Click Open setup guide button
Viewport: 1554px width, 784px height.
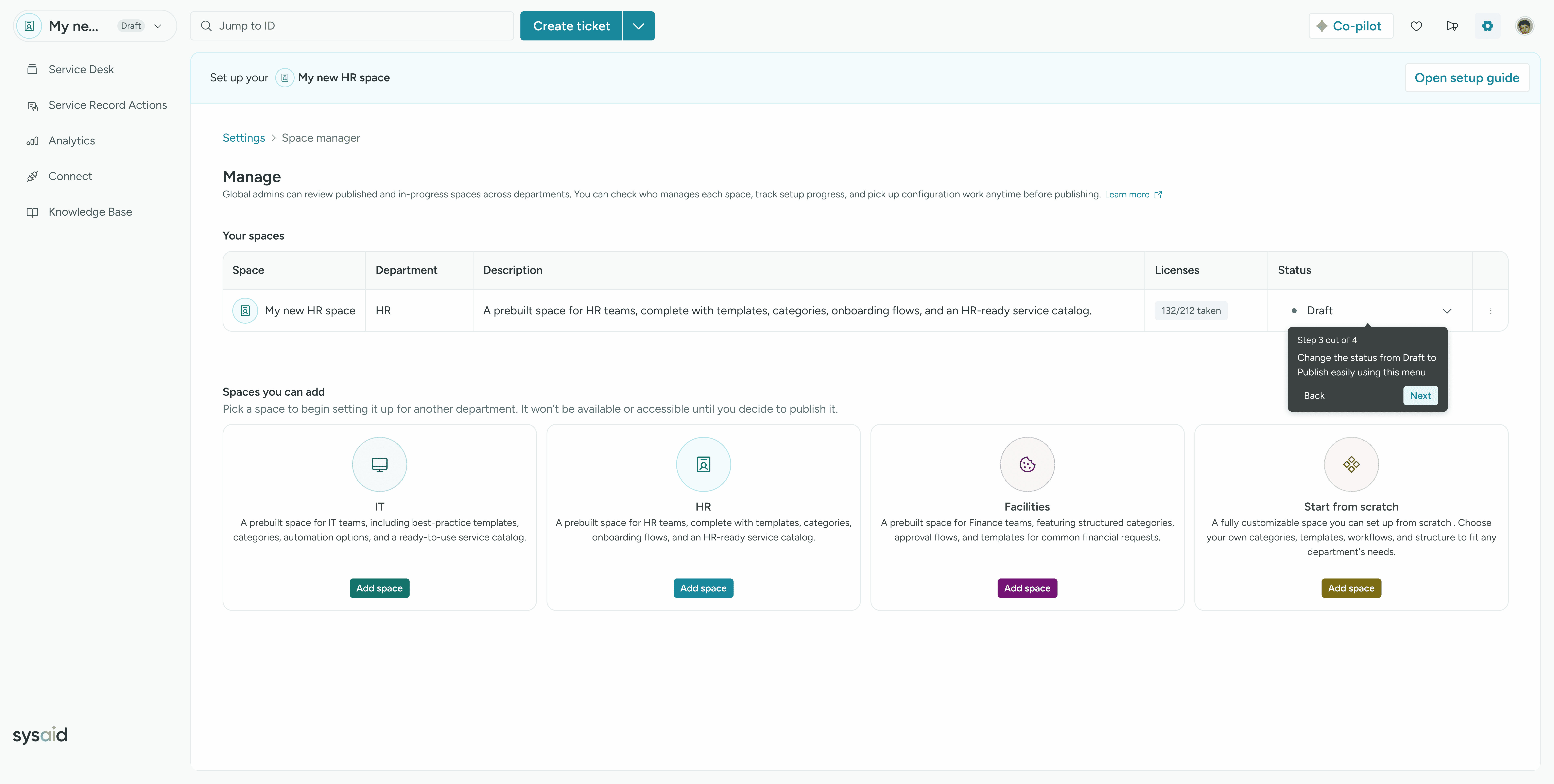coord(1467,78)
